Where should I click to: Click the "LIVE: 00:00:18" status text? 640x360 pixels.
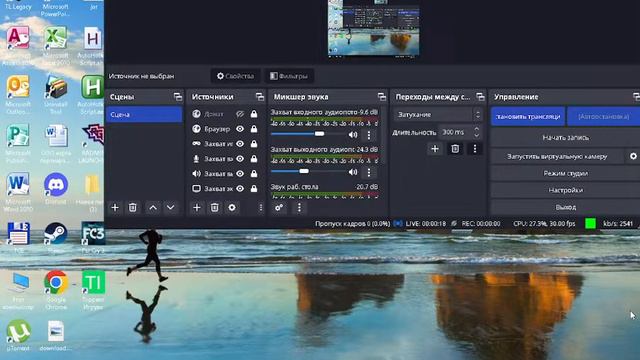coord(426,224)
